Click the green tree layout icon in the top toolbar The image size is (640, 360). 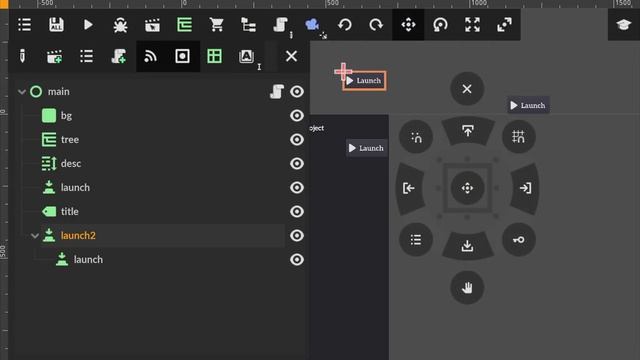click(x=184, y=24)
